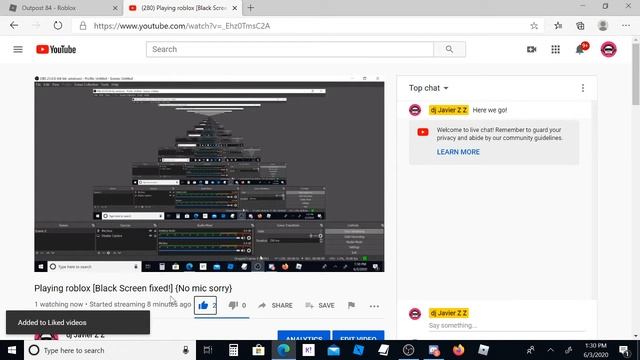
Task: Open the EDIT VIDEO button
Action: 358,335
